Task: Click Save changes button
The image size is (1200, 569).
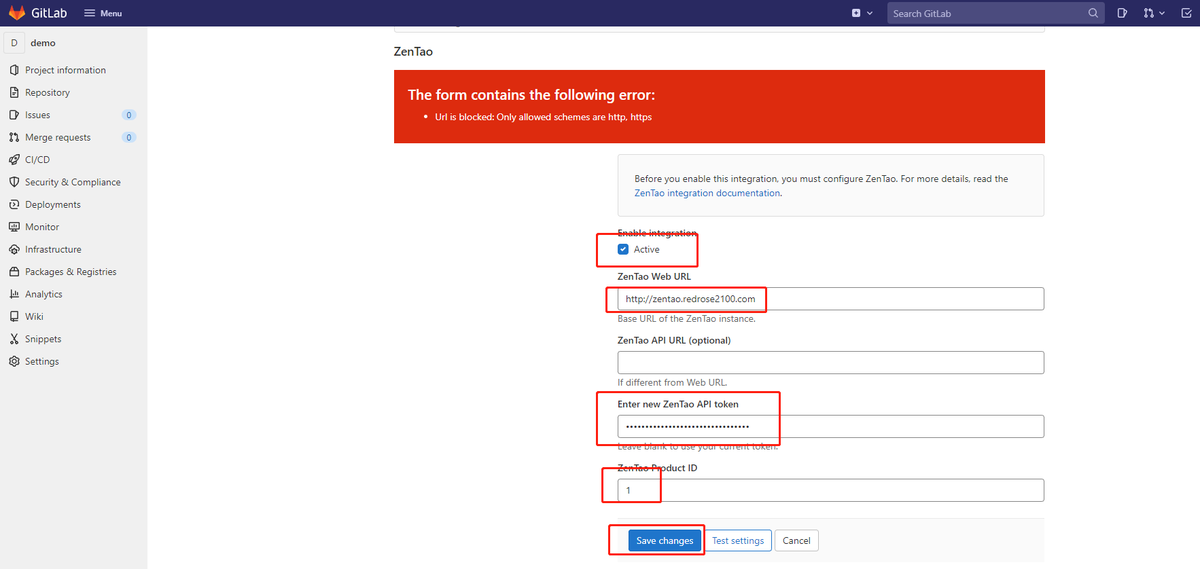Action: (x=665, y=540)
